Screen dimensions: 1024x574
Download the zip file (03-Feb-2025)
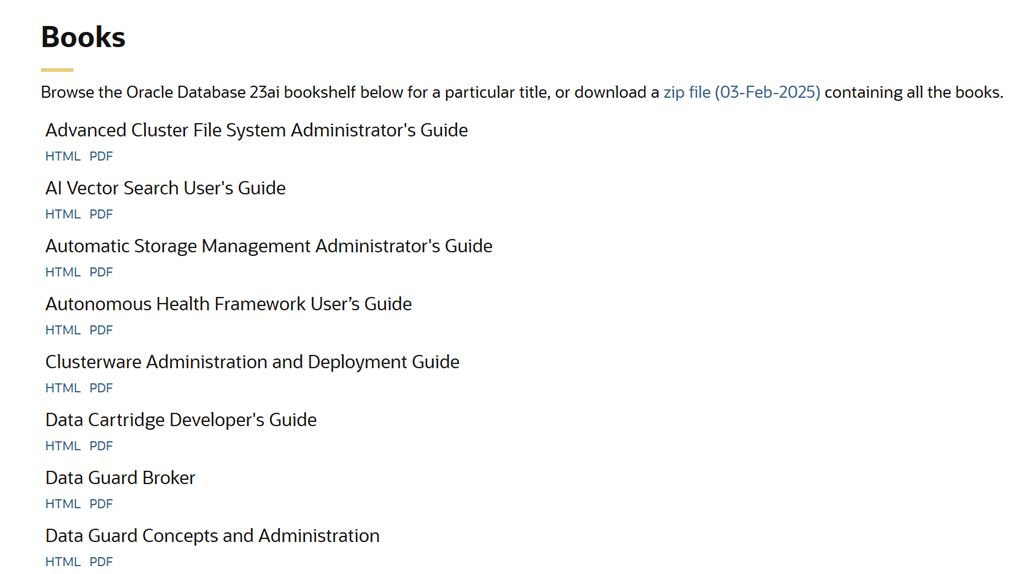(x=741, y=92)
